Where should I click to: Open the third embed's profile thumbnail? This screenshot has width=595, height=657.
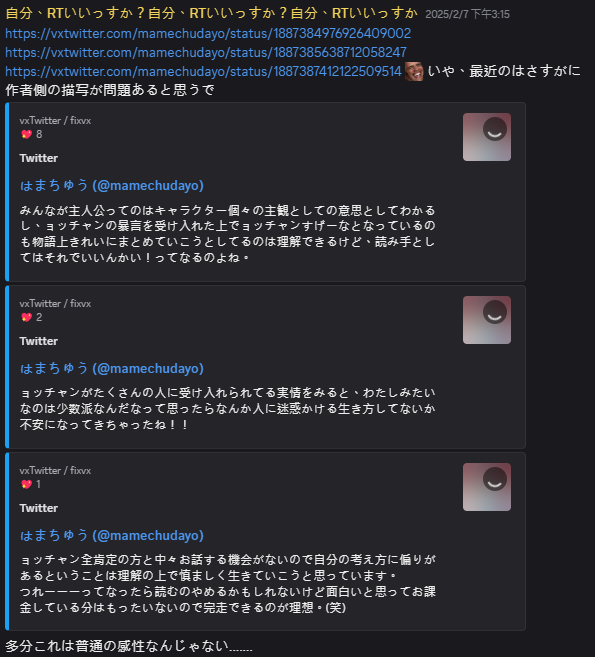(x=486, y=487)
